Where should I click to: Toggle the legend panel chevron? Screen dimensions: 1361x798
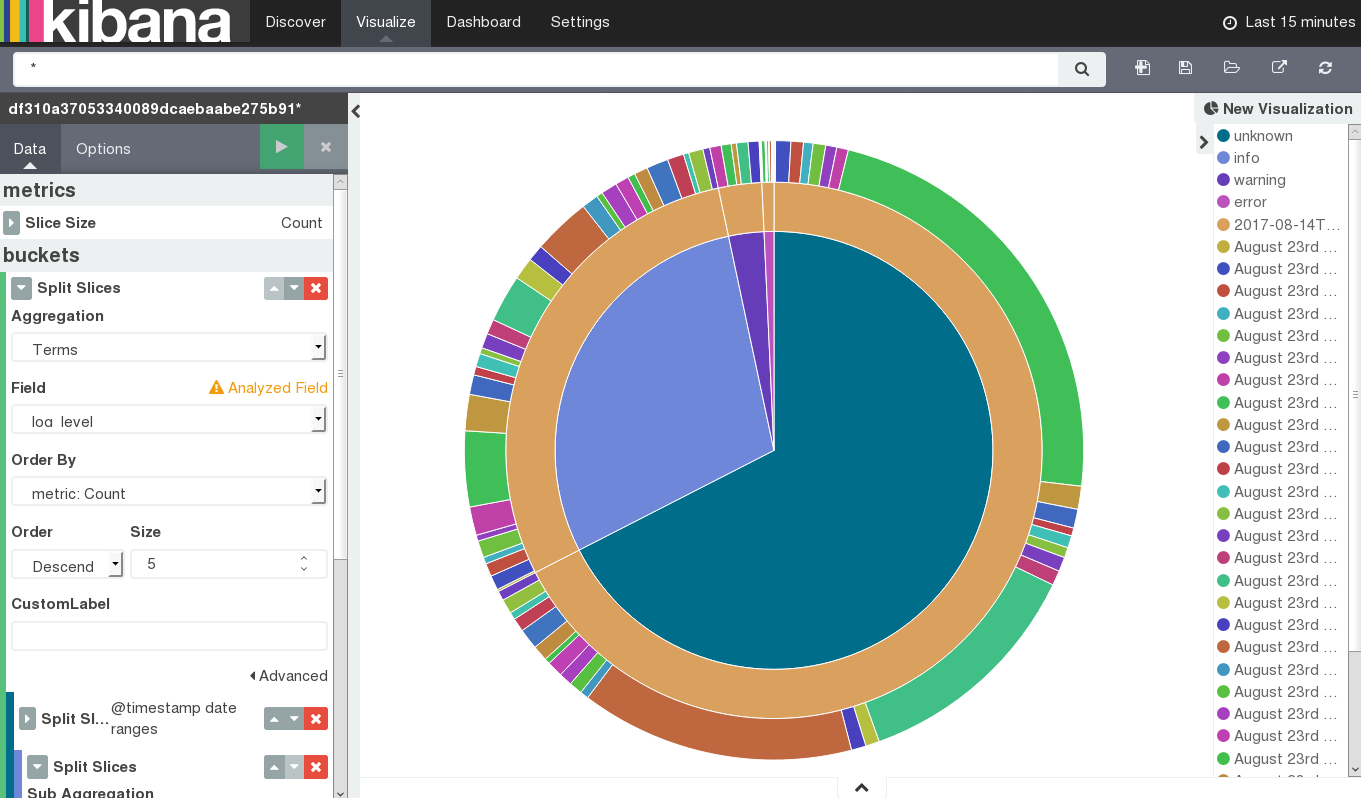(1203, 143)
